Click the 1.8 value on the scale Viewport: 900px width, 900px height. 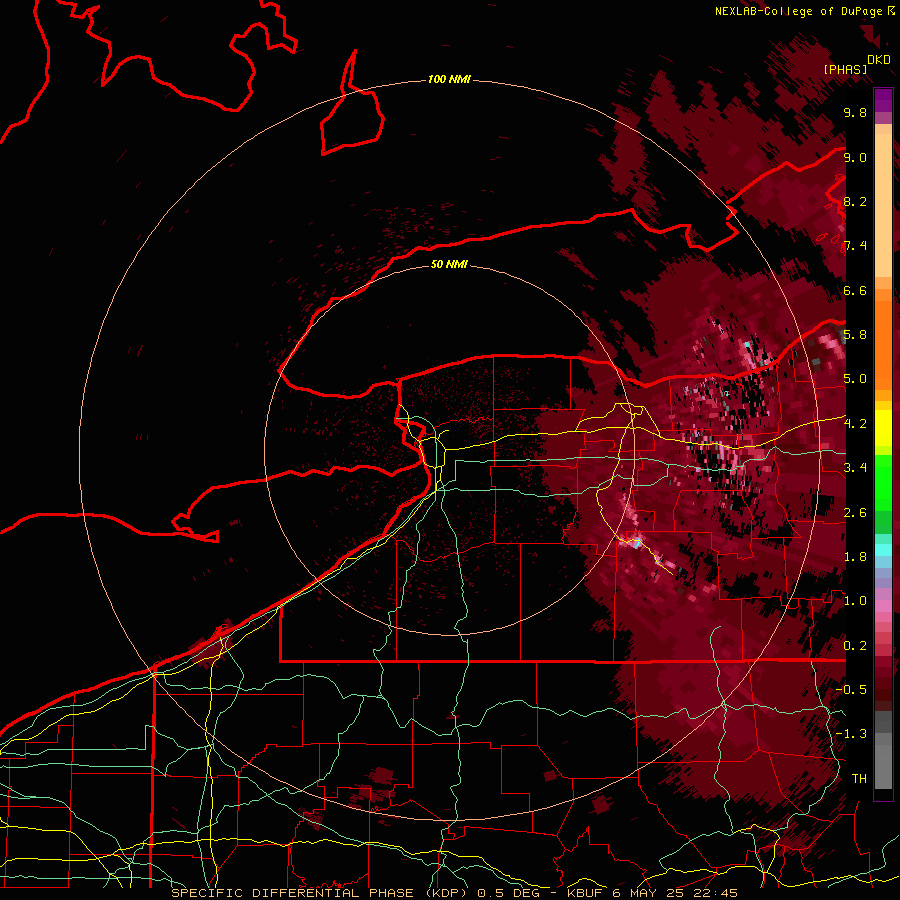(855, 557)
